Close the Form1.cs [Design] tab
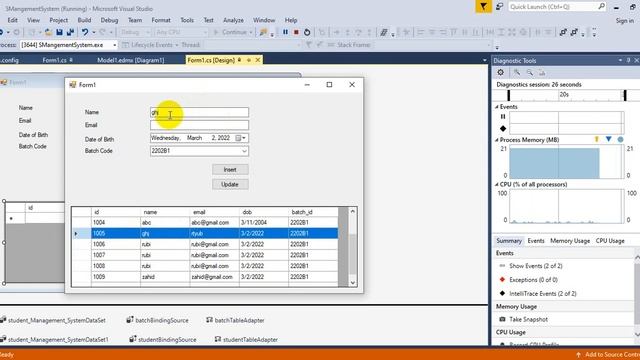This screenshot has height=360, width=640. tap(258, 60)
